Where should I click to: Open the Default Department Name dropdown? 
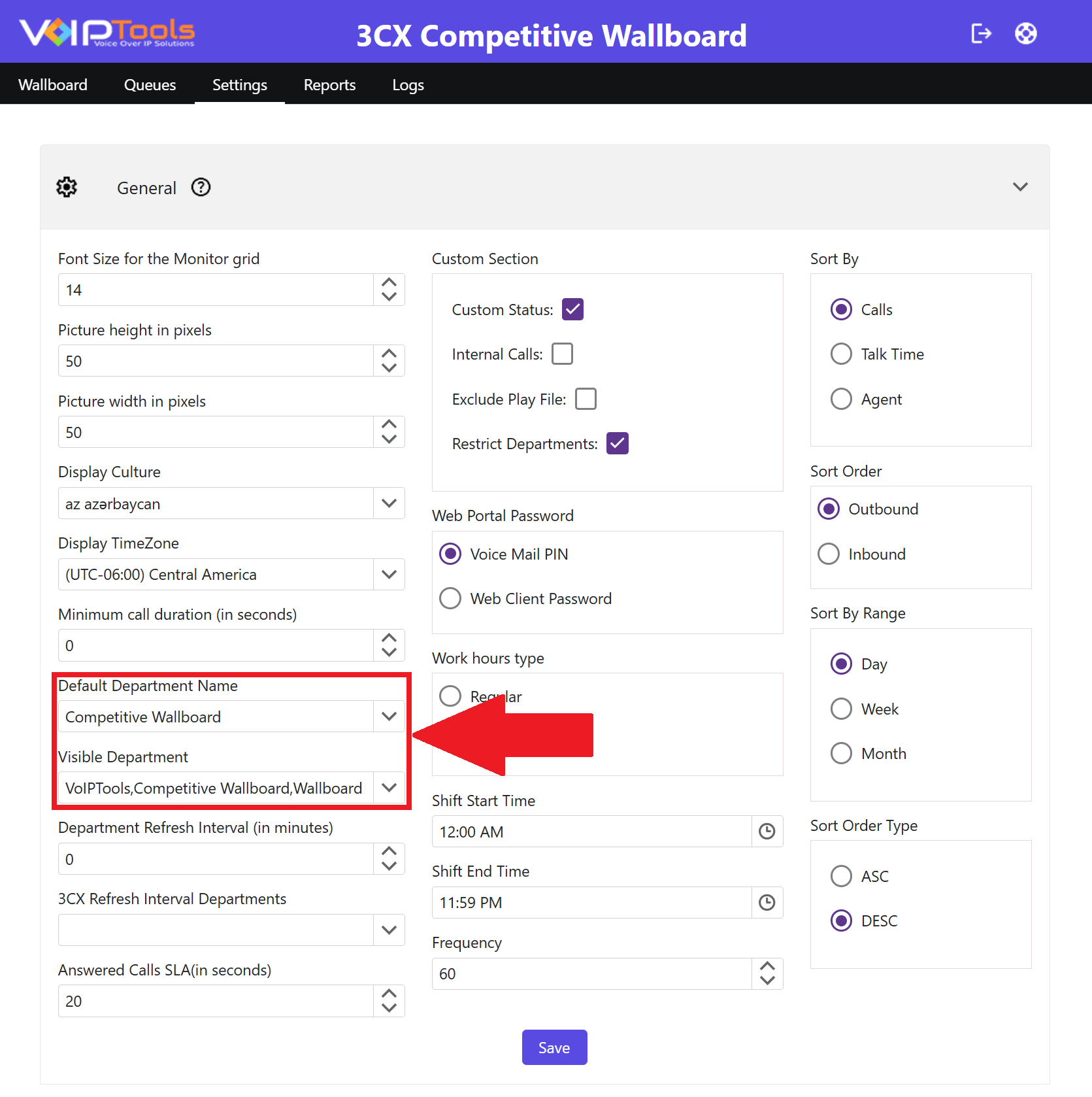389,717
